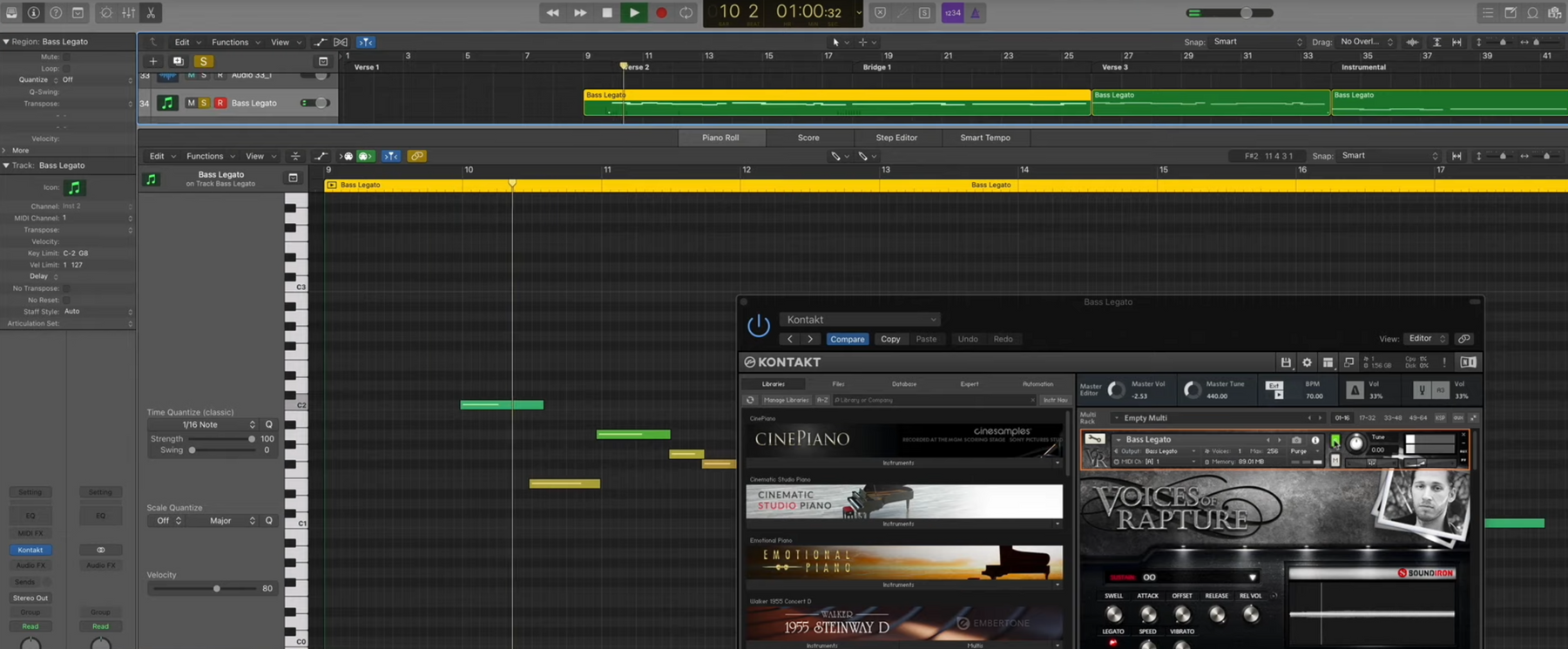Open the Mixer from the control bar
Image resolution: width=1568 pixels, height=649 pixels.
coord(128,13)
